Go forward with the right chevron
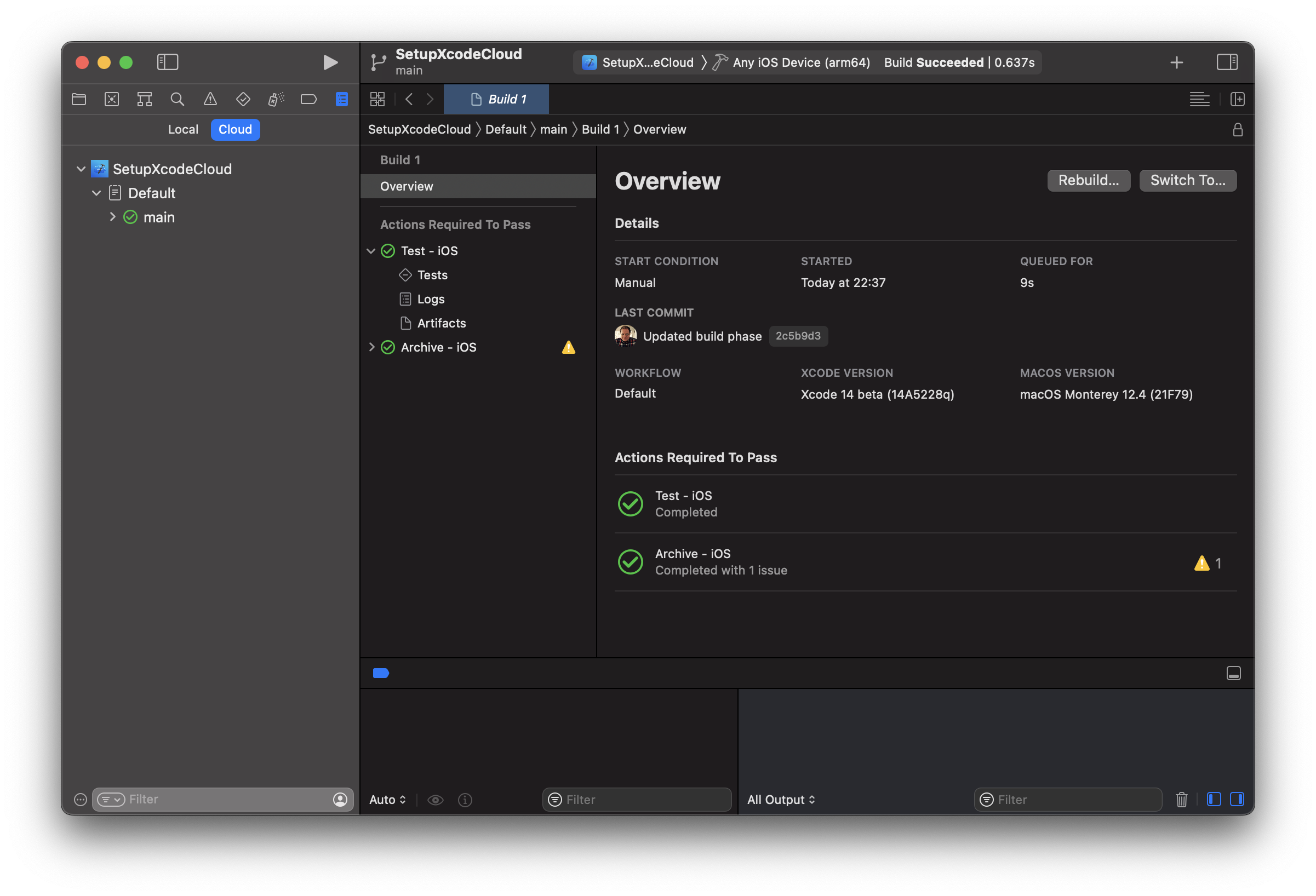The width and height of the screenshot is (1316, 896). click(x=430, y=100)
